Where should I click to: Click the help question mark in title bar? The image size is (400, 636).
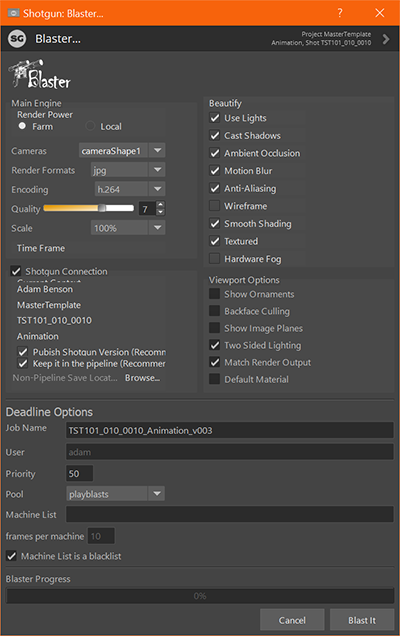340,13
